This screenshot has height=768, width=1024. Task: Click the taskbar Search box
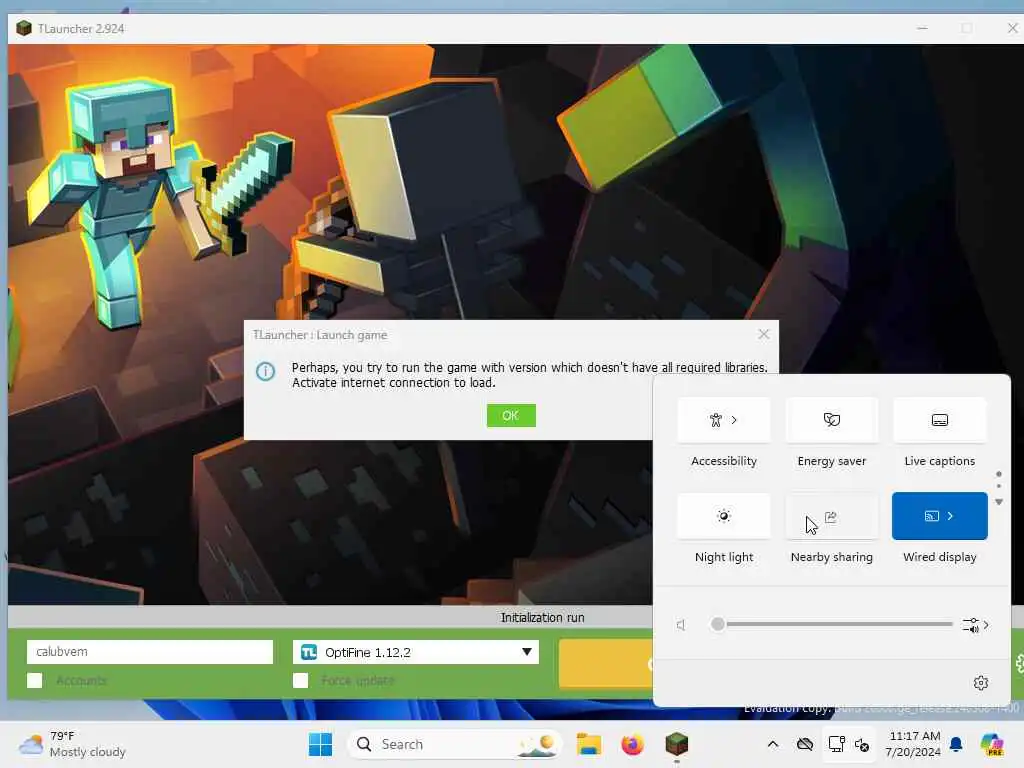coord(455,744)
